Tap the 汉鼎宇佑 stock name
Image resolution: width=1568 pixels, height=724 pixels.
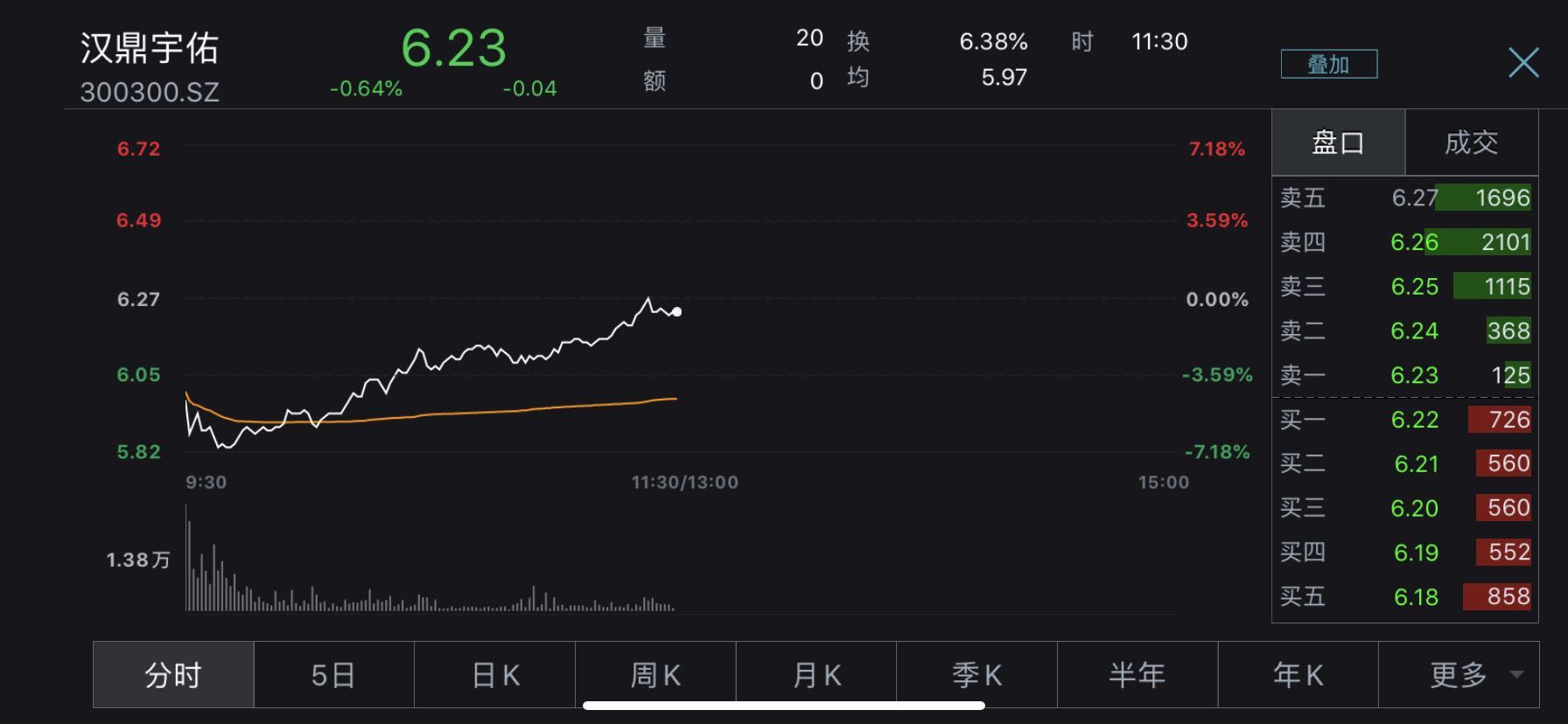pos(150,48)
